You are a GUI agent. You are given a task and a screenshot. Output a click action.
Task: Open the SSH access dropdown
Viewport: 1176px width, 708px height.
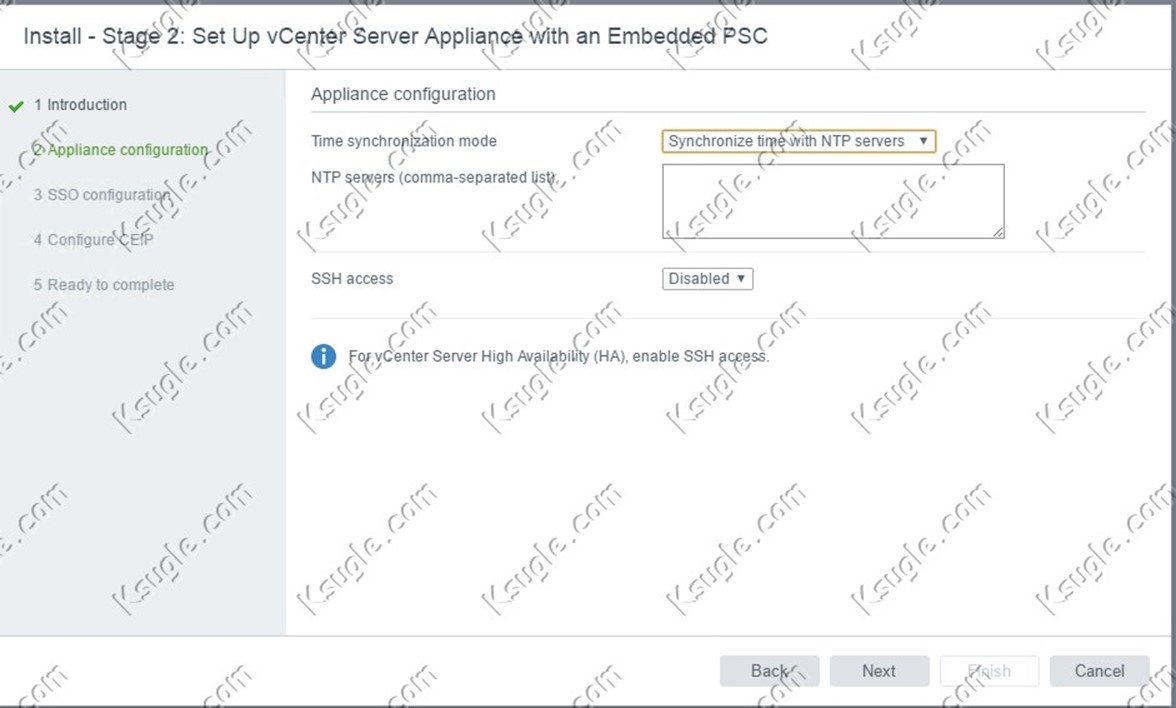pyautogui.click(x=707, y=278)
